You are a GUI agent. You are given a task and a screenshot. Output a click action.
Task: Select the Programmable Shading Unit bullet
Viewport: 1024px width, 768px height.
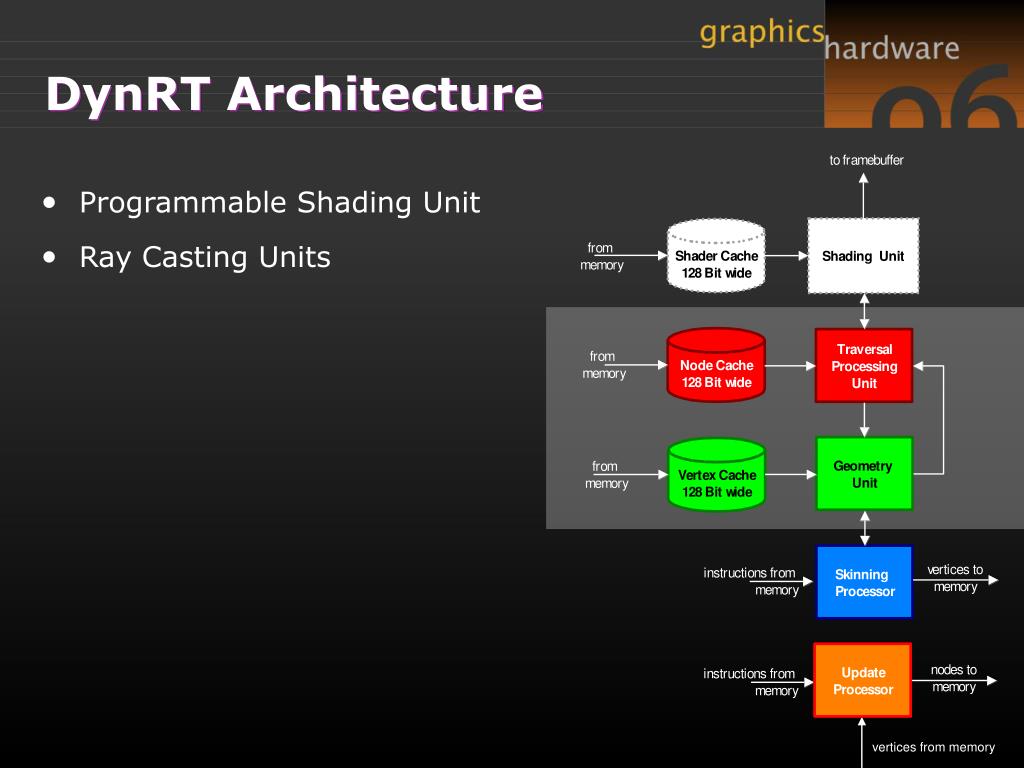[x=280, y=202]
